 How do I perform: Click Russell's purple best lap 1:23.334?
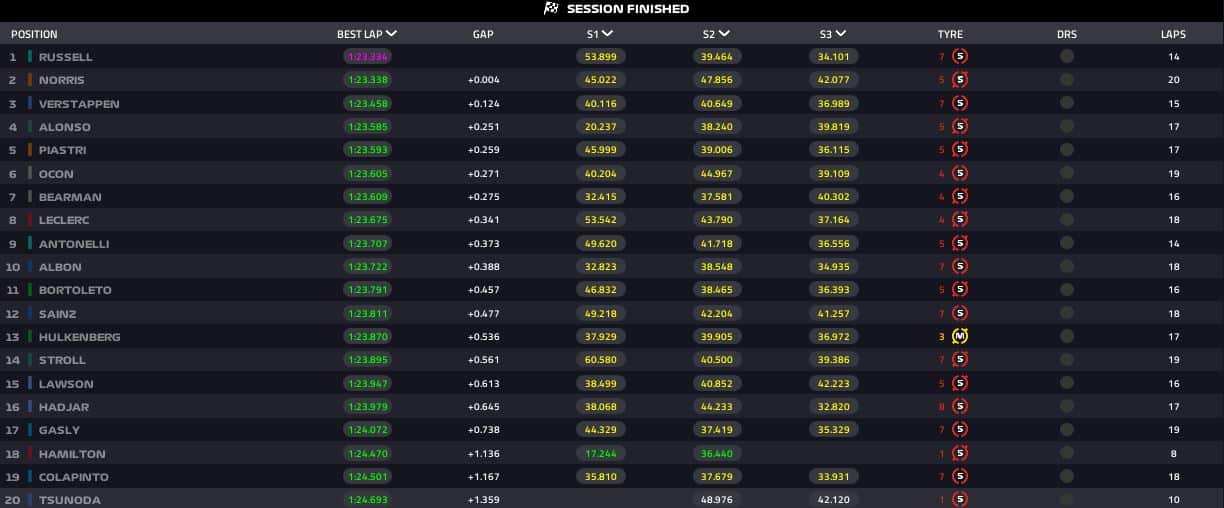point(366,57)
